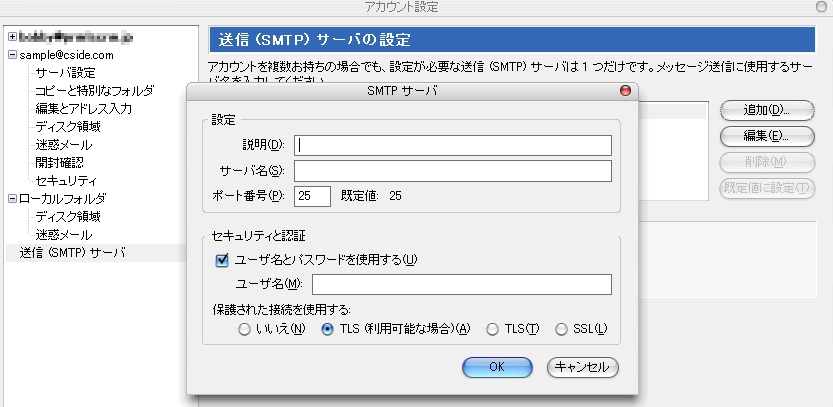Collapse the sample@cside.com account tree

pos(11,55)
